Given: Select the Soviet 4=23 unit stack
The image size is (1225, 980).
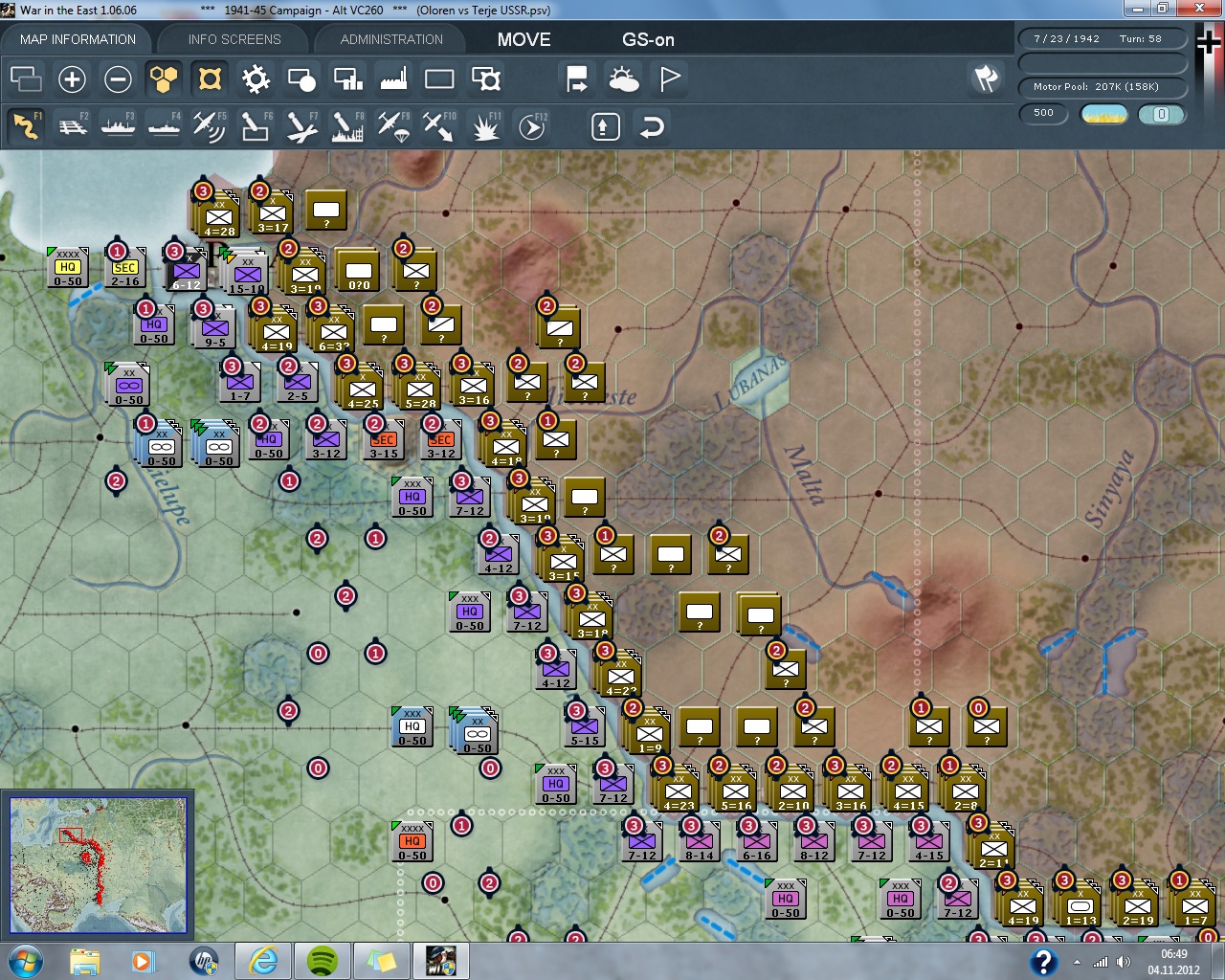Looking at the screenshot, I should point(676,787).
